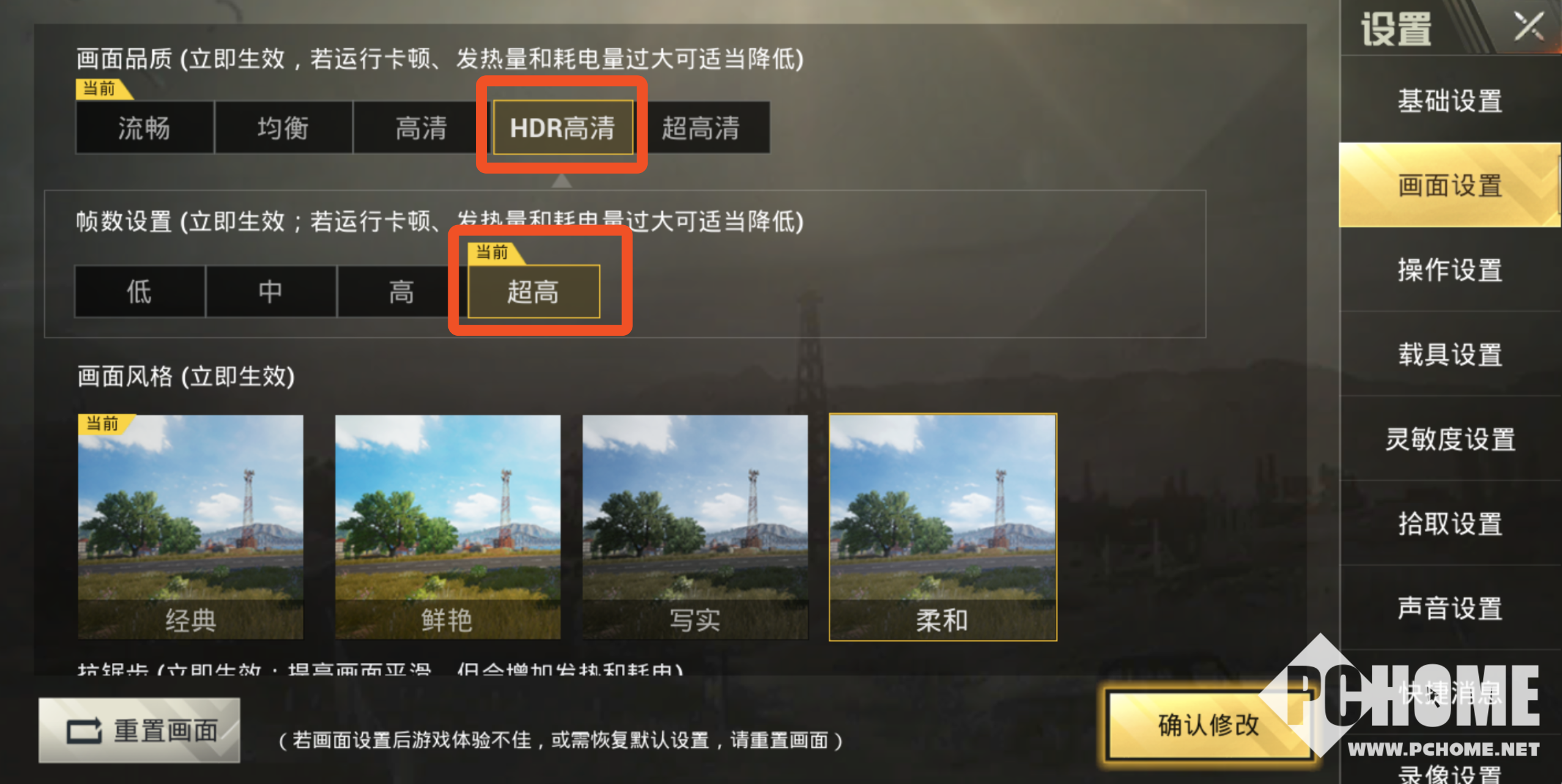
Task: Set frame rate to 超高
Action: pyautogui.click(x=533, y=292)
